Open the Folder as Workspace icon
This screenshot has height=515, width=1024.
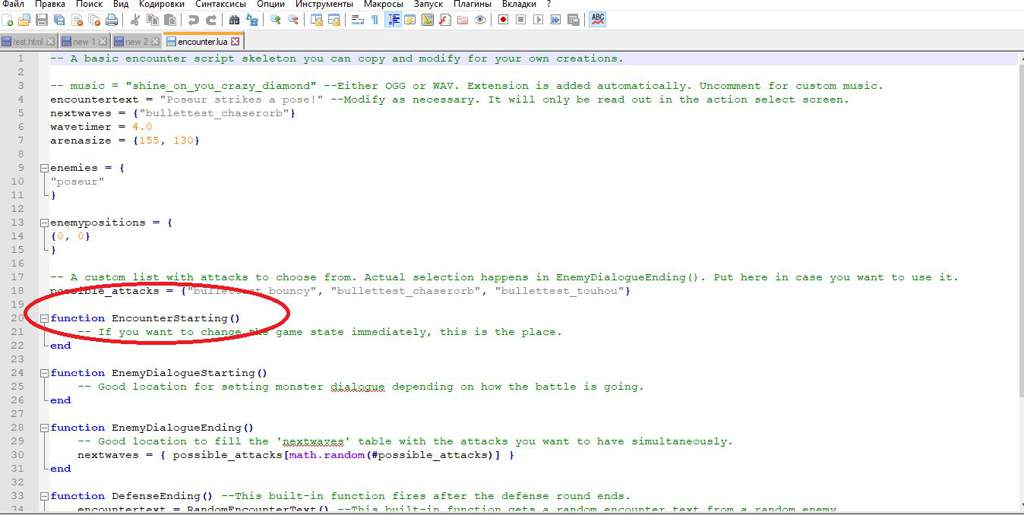[462, 20]
